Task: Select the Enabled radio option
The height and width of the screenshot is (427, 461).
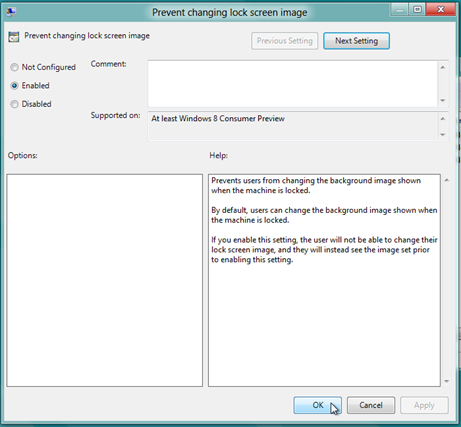Action: (14, 86)
